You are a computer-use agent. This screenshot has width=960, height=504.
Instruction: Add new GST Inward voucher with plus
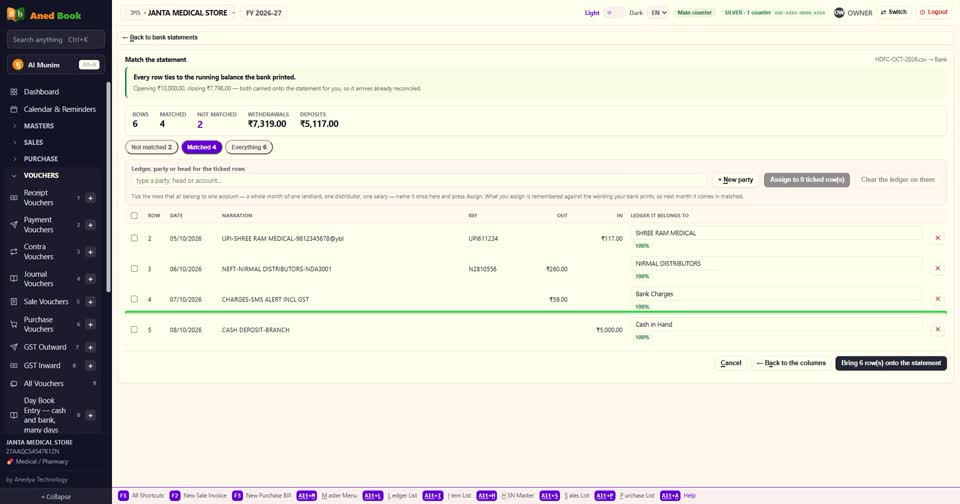click(x=90, y=366)
